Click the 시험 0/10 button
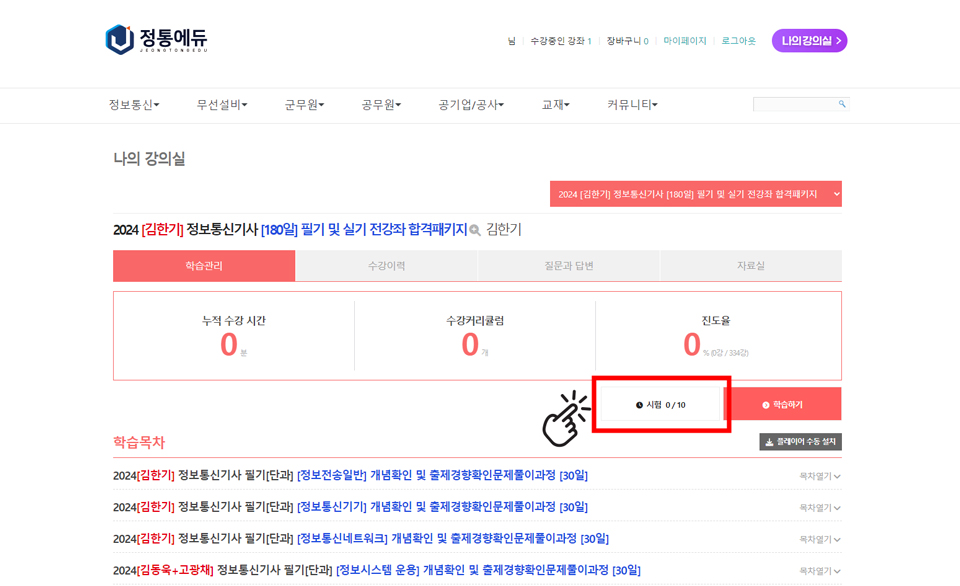960x586 pixels. point(661,405)
